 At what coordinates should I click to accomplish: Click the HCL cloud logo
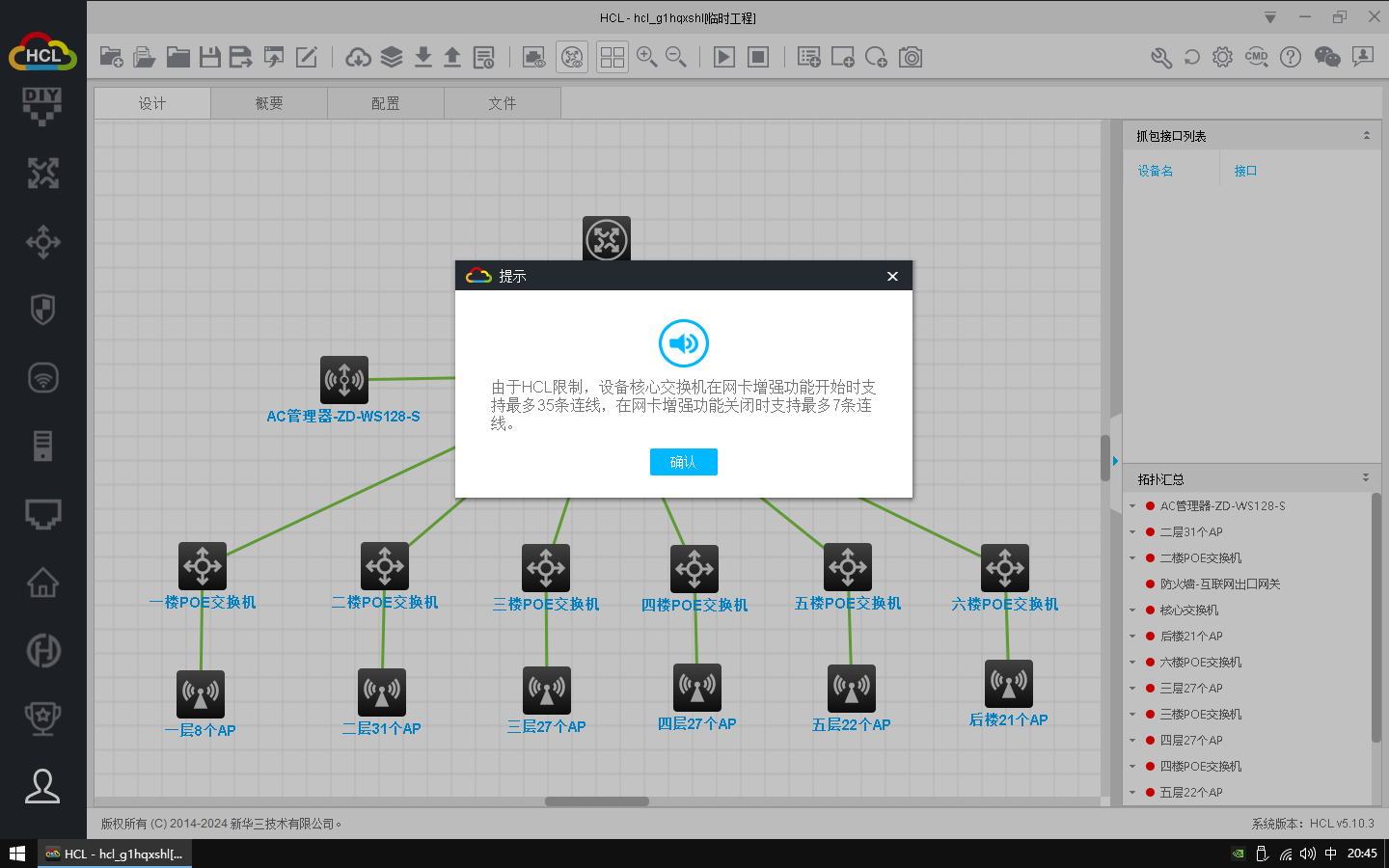42,53
